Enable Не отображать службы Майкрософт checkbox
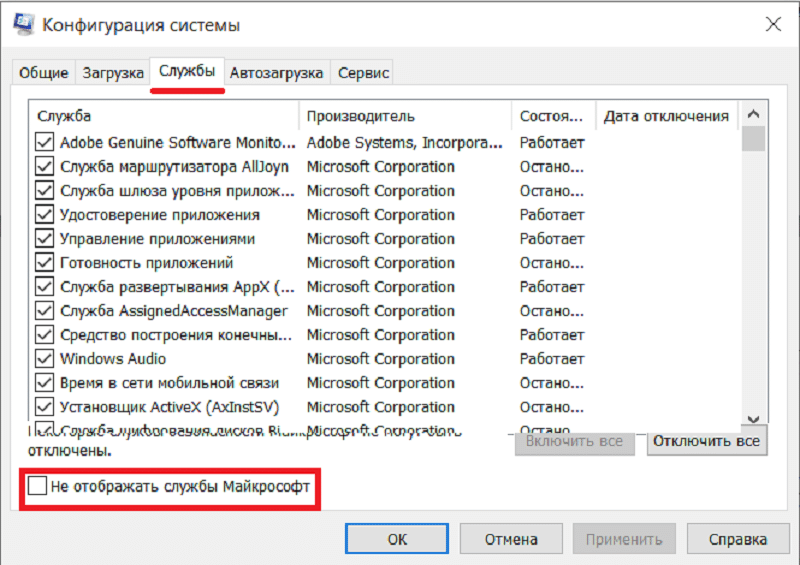 (x=38, y=486)
